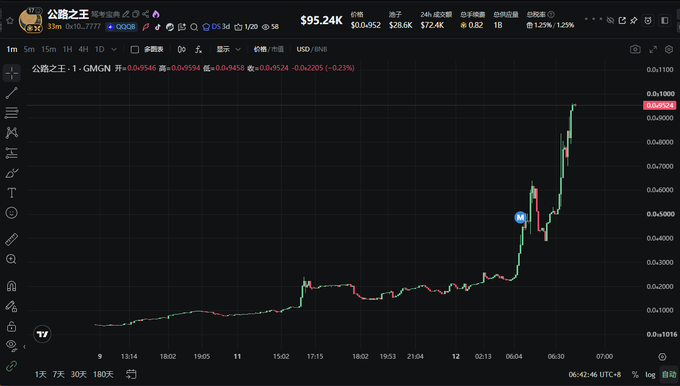Set range to 180天
Viewport: 680px width, 386px height.
(x=103, y=374)
